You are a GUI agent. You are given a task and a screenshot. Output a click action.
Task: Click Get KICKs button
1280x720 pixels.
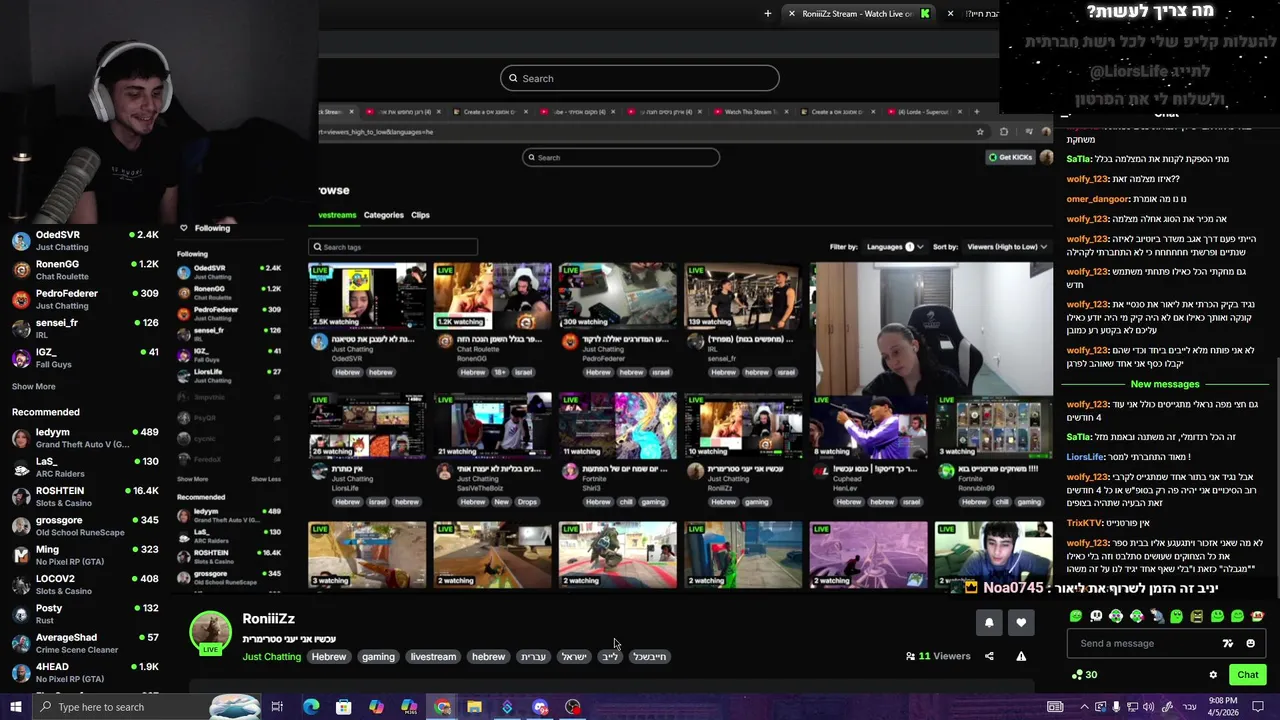1010,157
